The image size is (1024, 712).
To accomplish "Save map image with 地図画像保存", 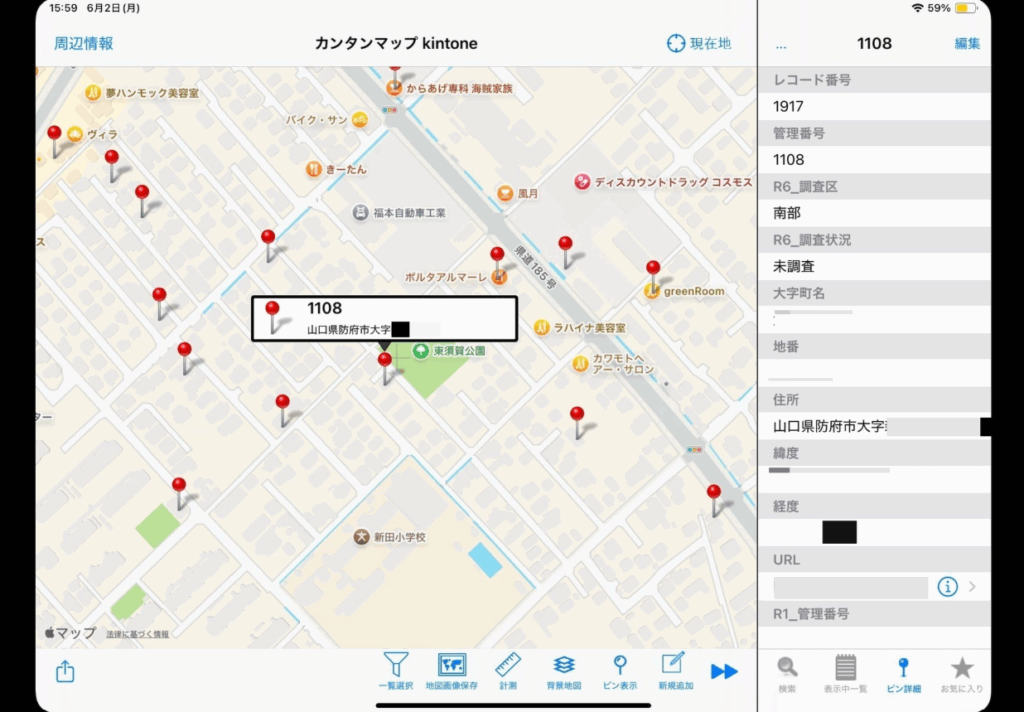I will [451, 671].
